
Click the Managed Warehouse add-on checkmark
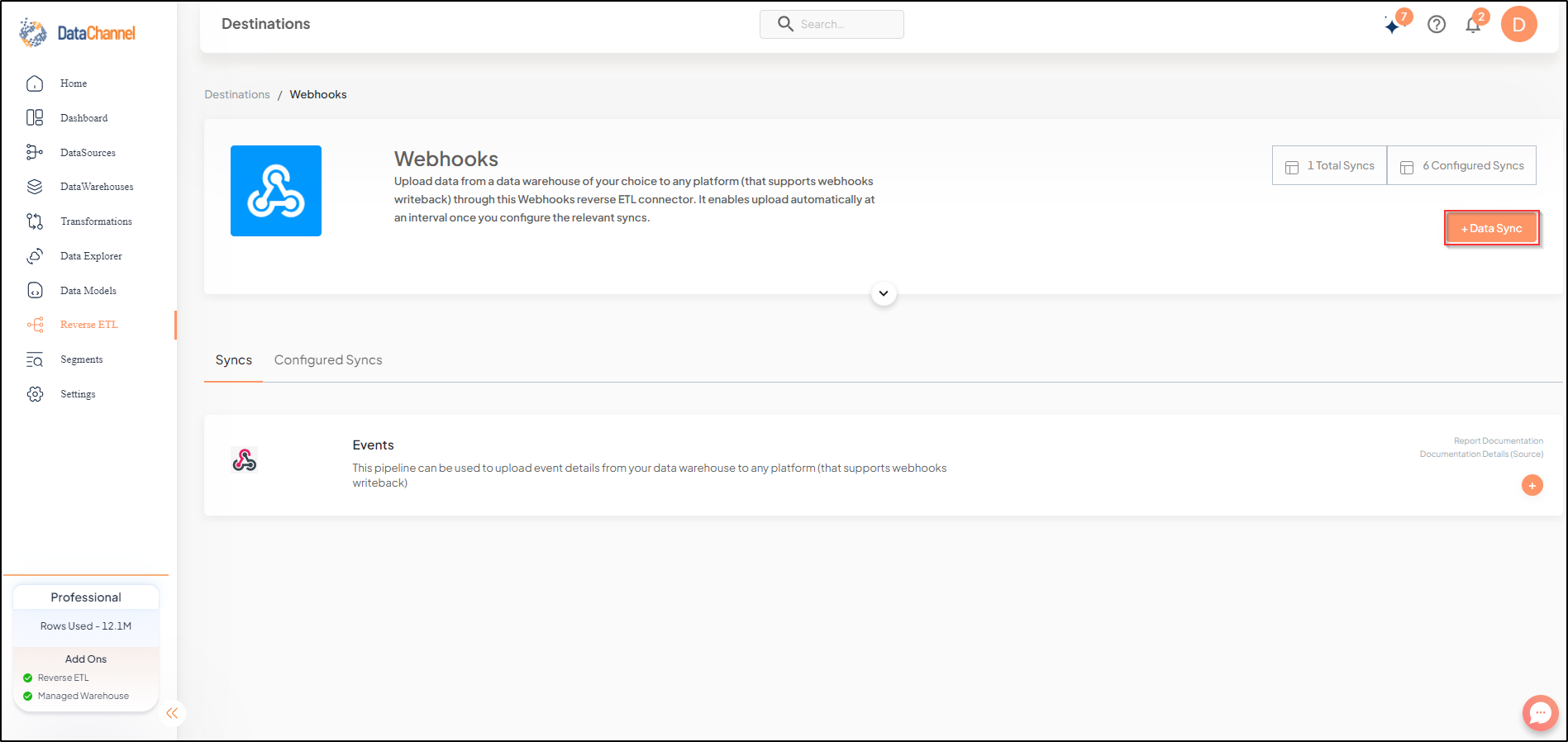(x=28, y=696)
